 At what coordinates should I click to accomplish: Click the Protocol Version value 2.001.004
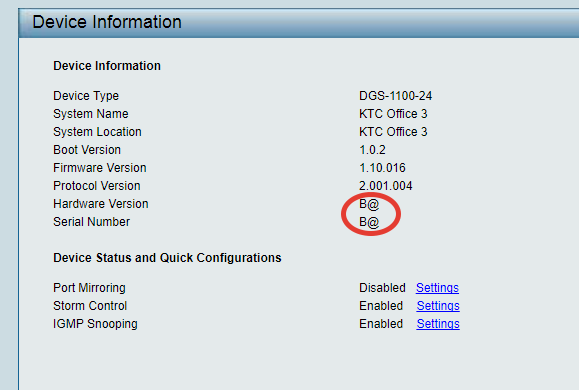pyautogui.click(x=386, y=186)
